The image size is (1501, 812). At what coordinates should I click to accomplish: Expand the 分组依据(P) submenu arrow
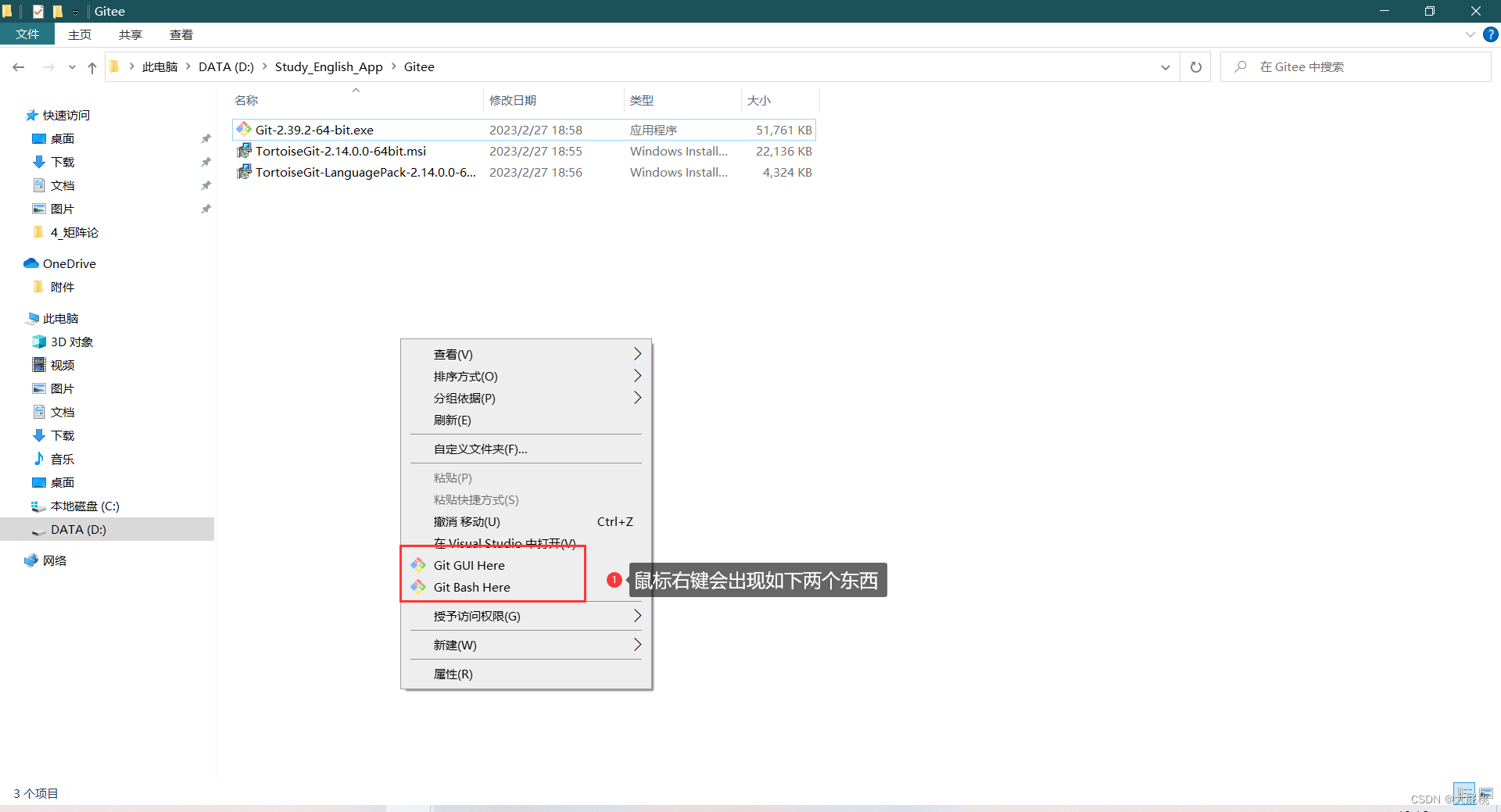pos(637,398)
